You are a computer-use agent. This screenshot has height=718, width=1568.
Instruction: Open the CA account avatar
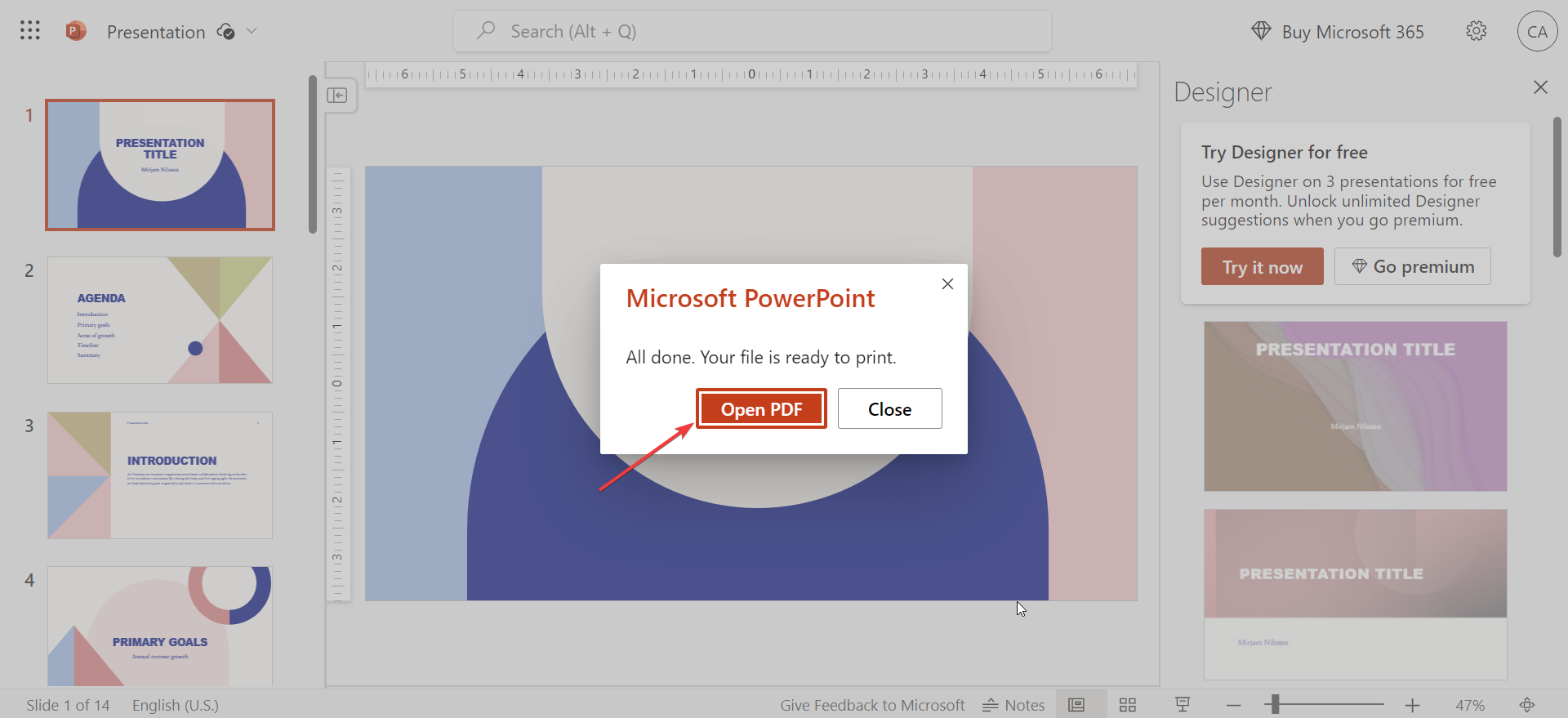tap(1537, 31)
